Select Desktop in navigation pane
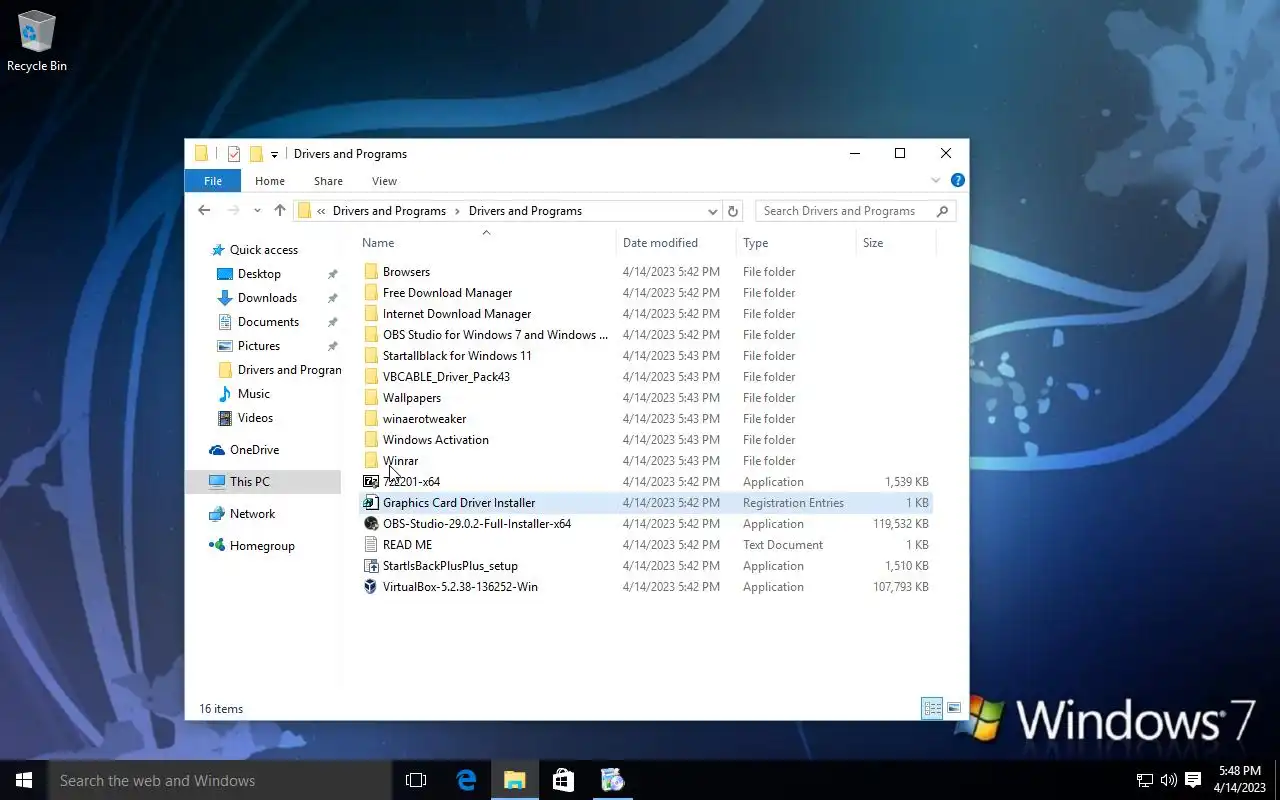Screen dimensions: 1280x800 pos(259,274)
